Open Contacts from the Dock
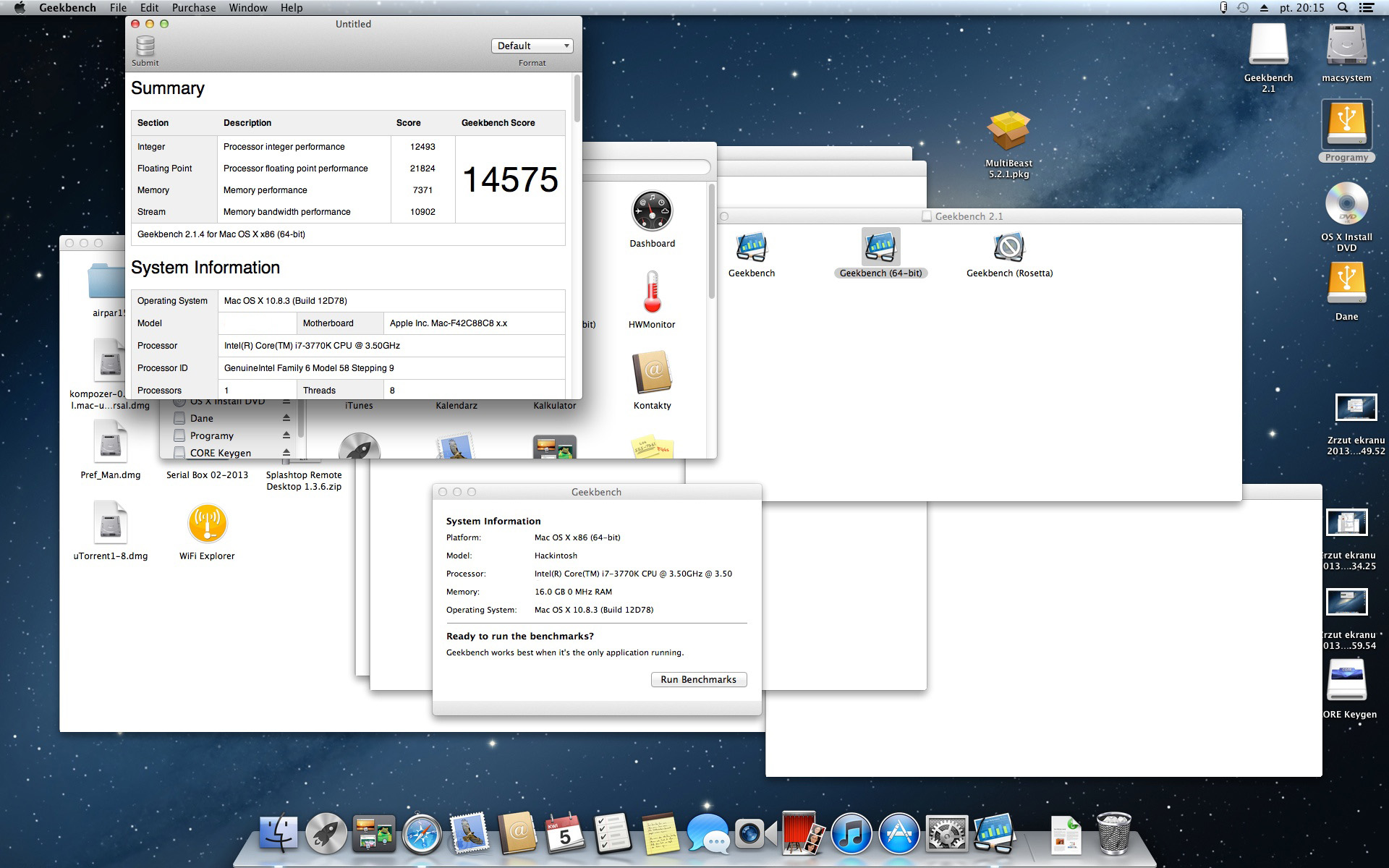The height and width of the screenshot is (868, 1389). pyautogui.click(x=517, y=834)
